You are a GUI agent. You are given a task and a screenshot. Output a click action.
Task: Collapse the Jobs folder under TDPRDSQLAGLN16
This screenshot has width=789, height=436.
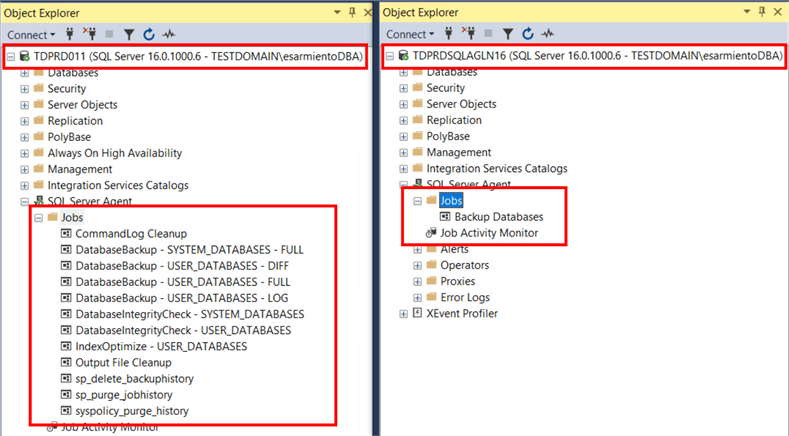[417, 201]
